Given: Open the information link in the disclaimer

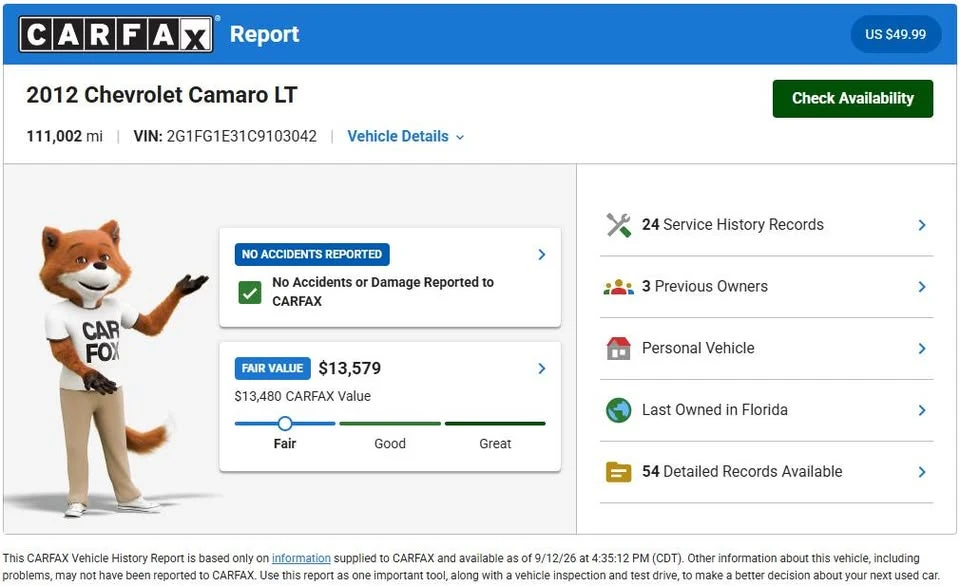Looking at the screenshot, I should (x=301, y=558).
